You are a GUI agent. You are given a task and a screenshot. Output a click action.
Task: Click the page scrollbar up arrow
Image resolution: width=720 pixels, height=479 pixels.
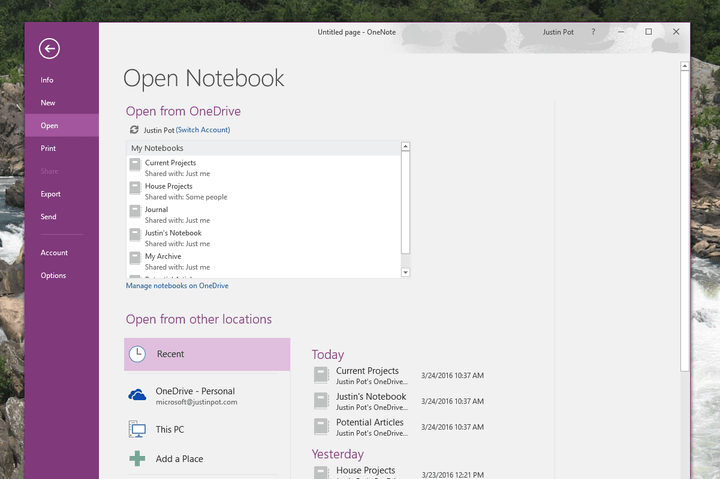click(x=685, y=66)
